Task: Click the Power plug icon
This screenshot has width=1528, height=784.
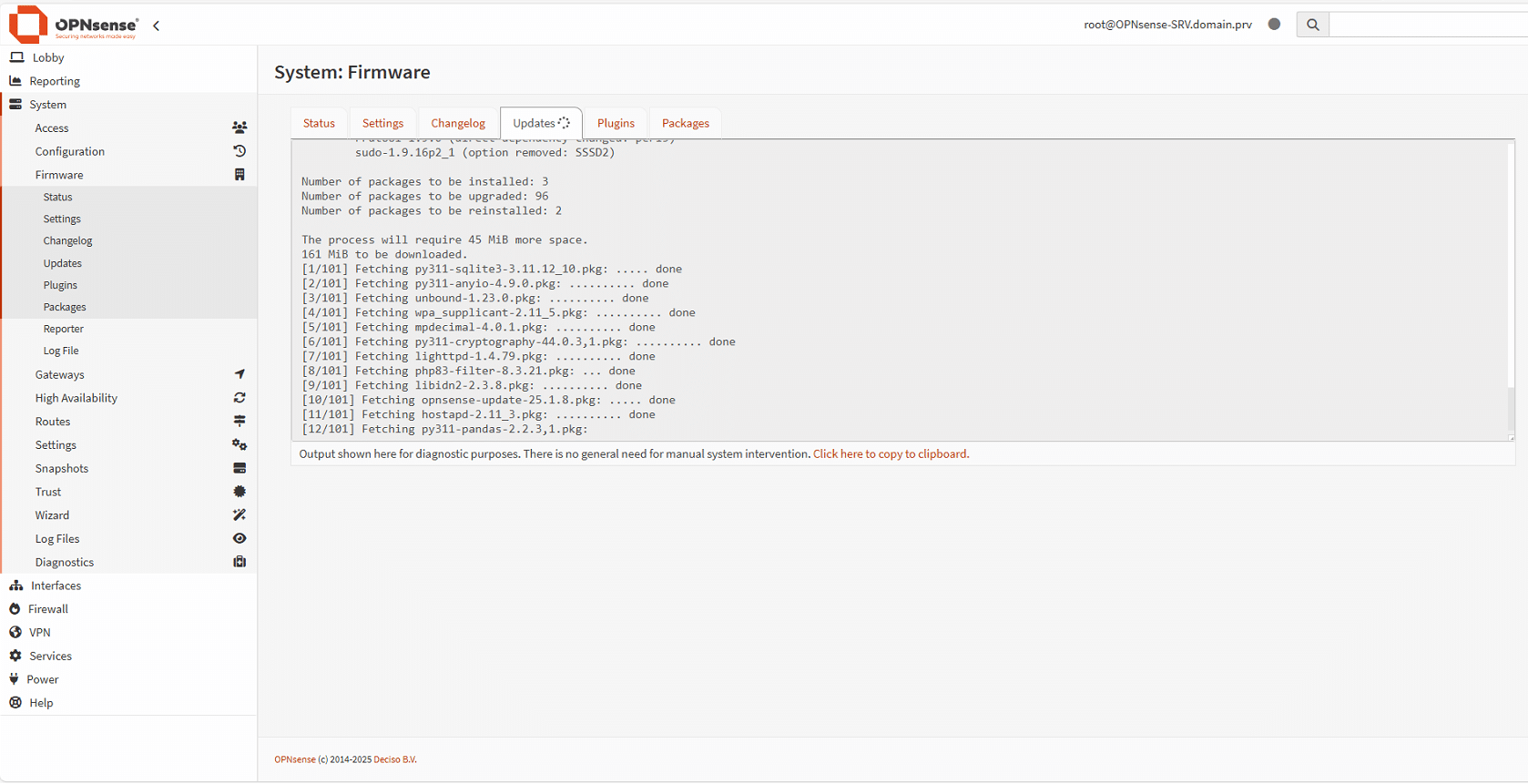Action: (14, 679)
